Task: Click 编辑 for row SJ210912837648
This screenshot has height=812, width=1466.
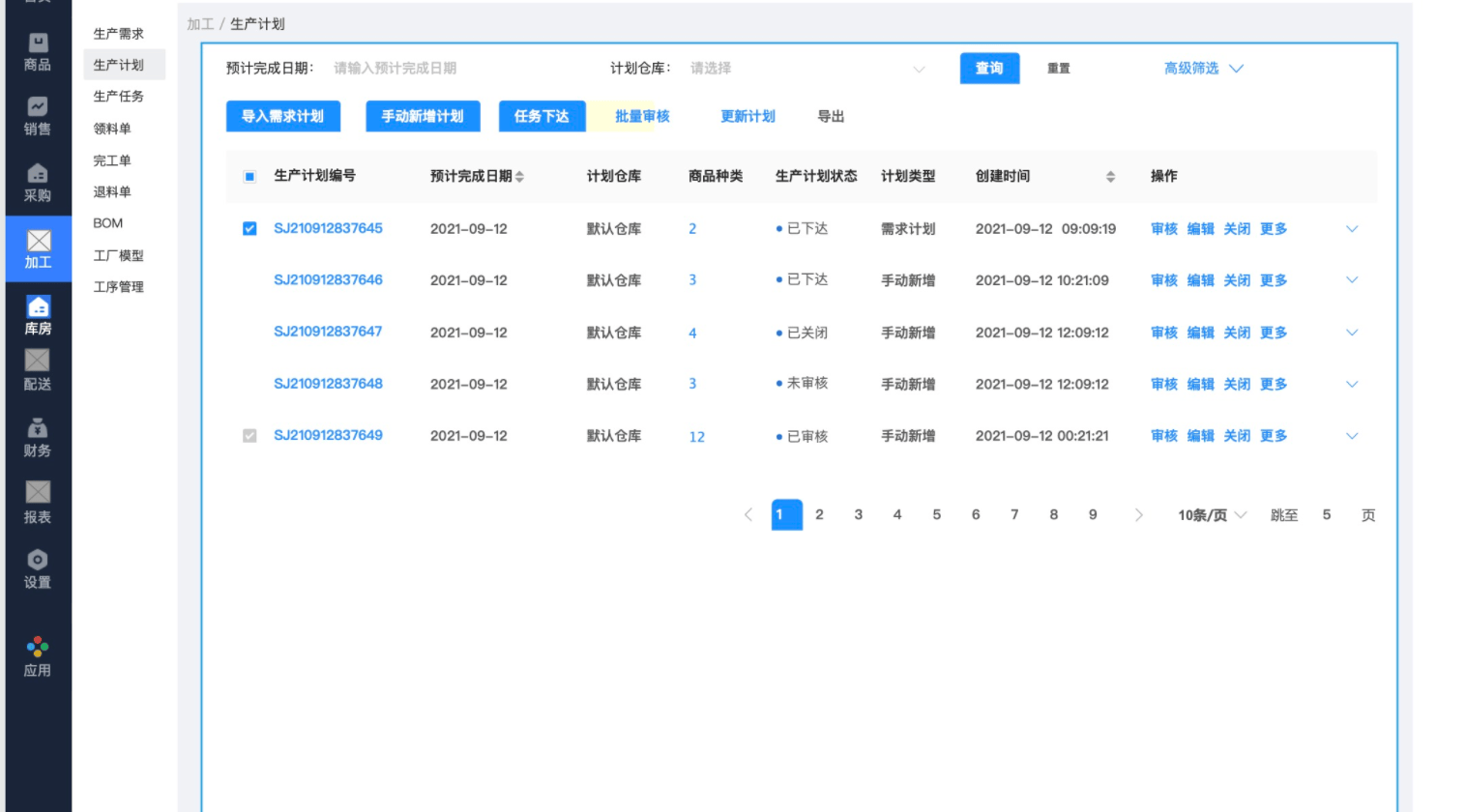Action: tap(1200, 384)
